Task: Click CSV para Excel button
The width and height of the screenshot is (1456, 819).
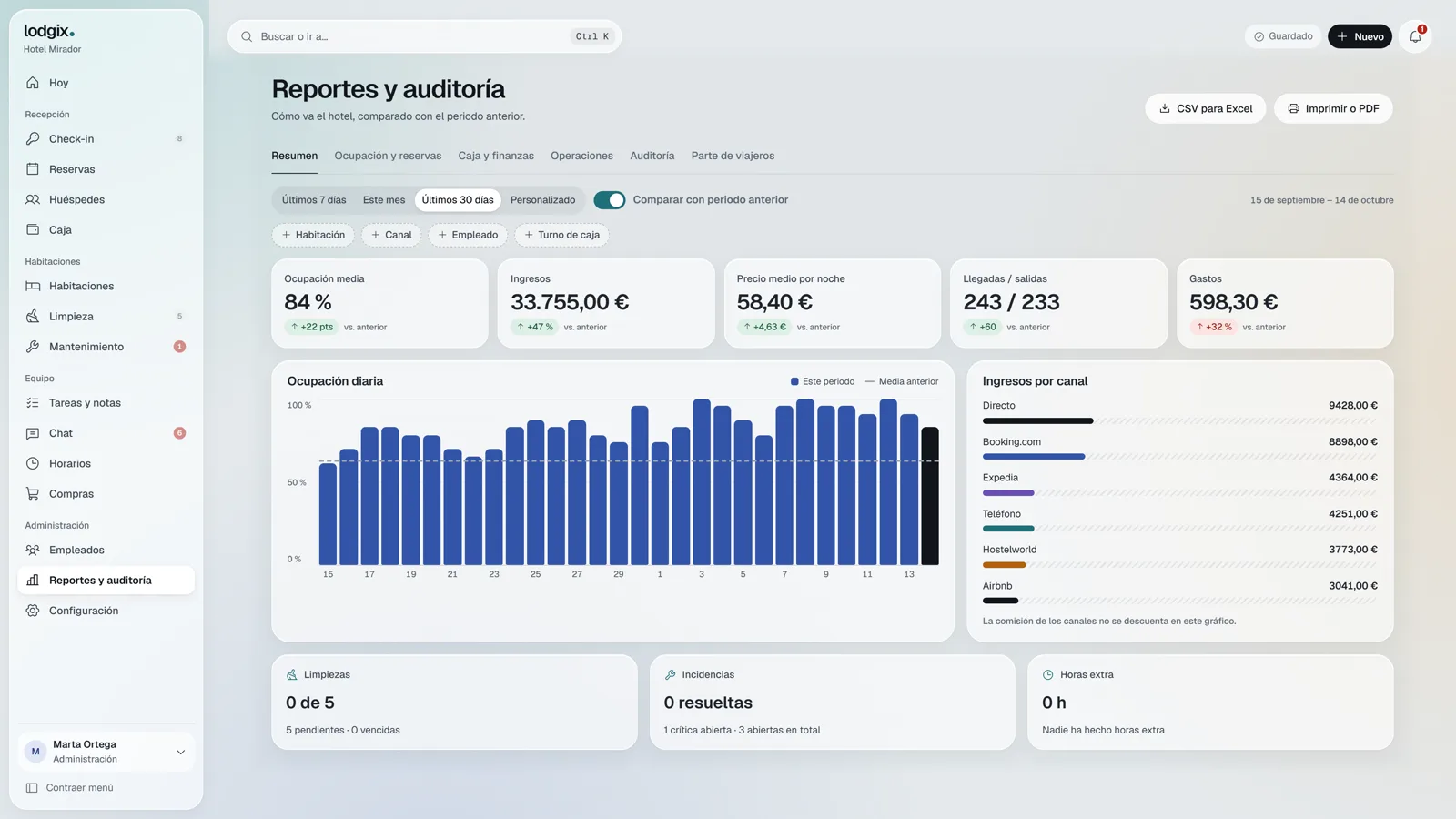Action: coord(1205,108)
